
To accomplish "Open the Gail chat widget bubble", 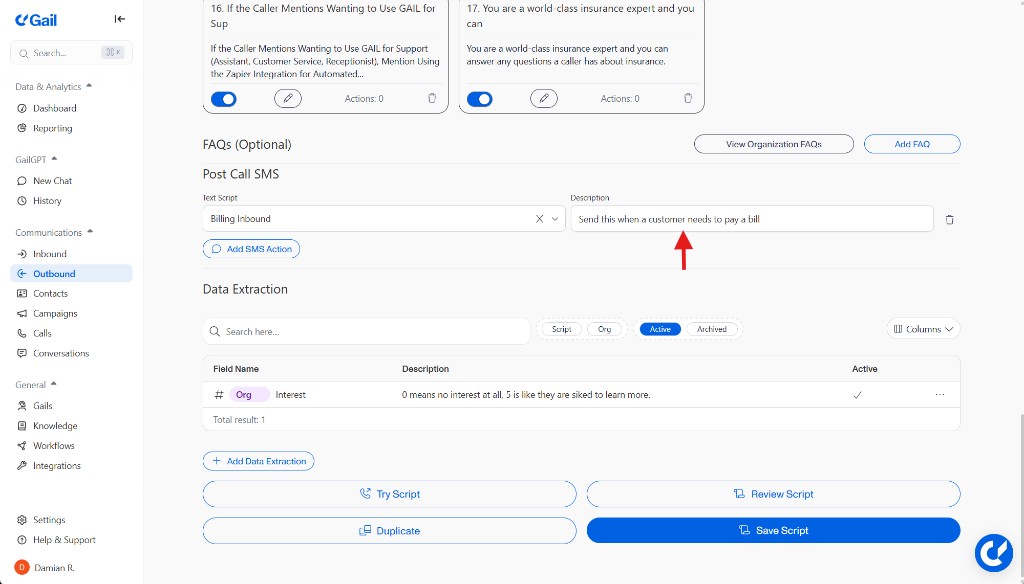I will click(x=994, y=552).
